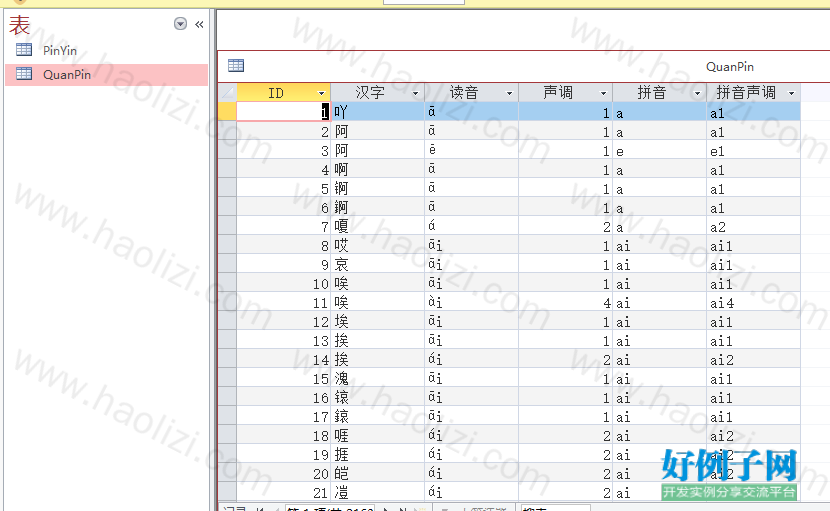Select the 拼音声调 column header
Image resolution: width=830 pixels, height=511 pixels.
click(x=753, y=93)
